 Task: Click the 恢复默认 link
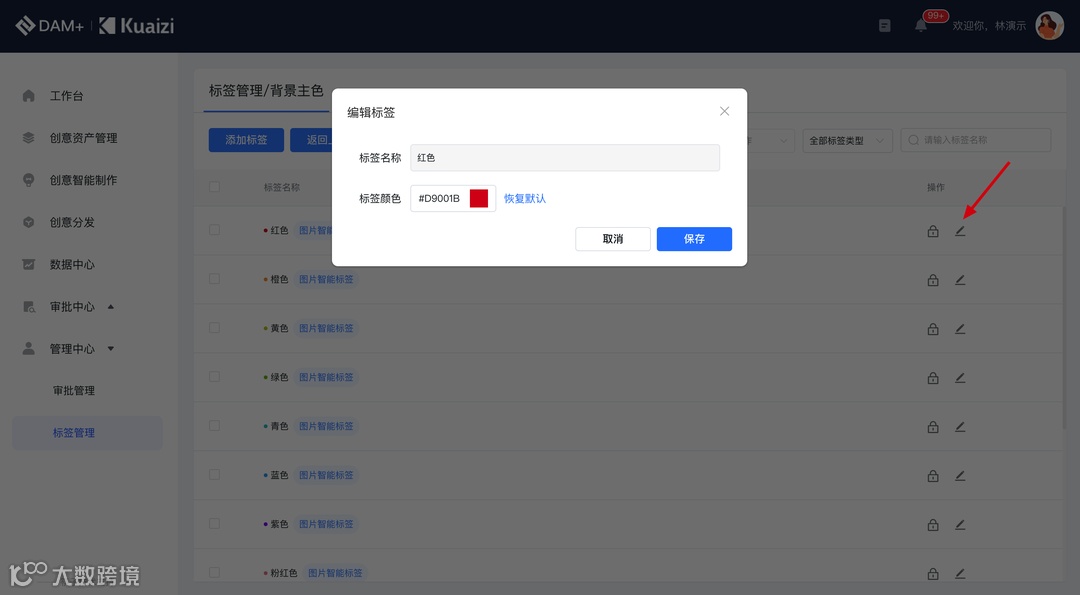[x=525, y=198]
